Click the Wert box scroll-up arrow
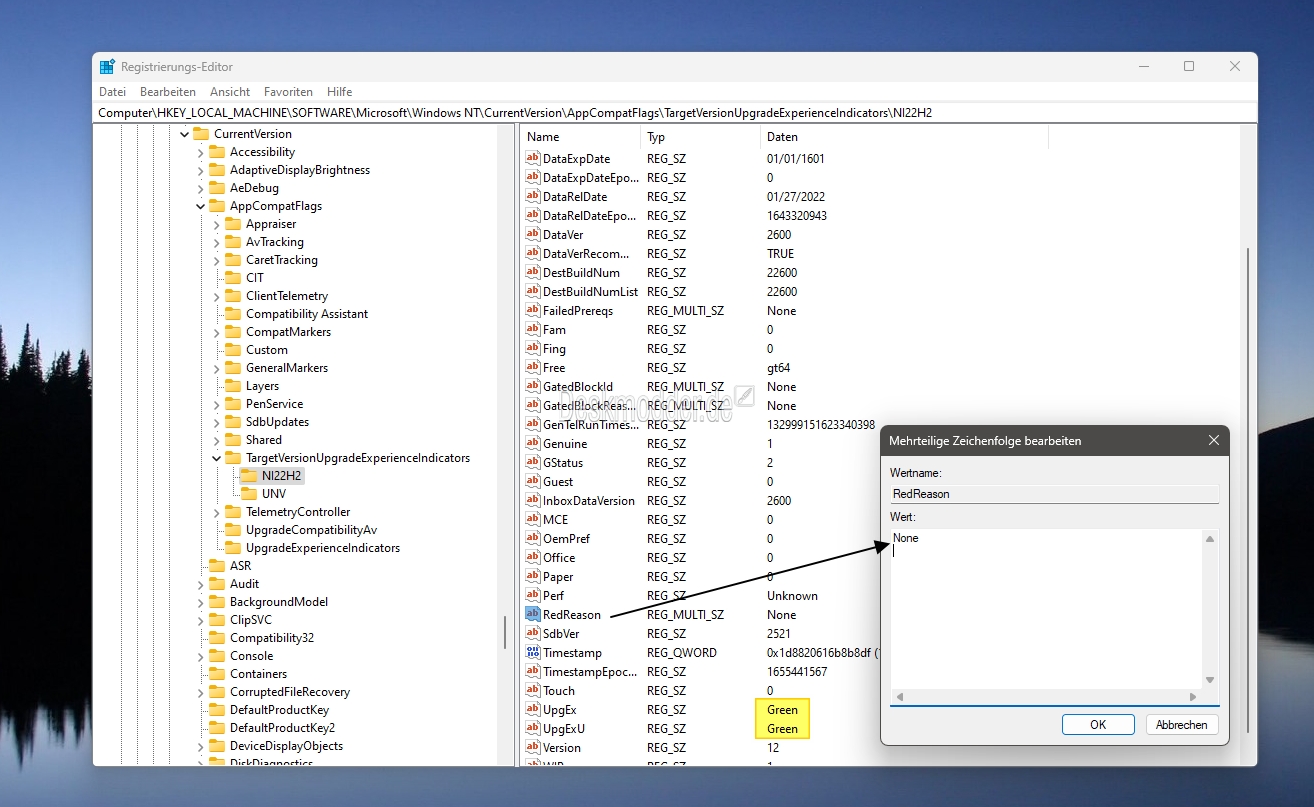 (x=1211, y=540)
